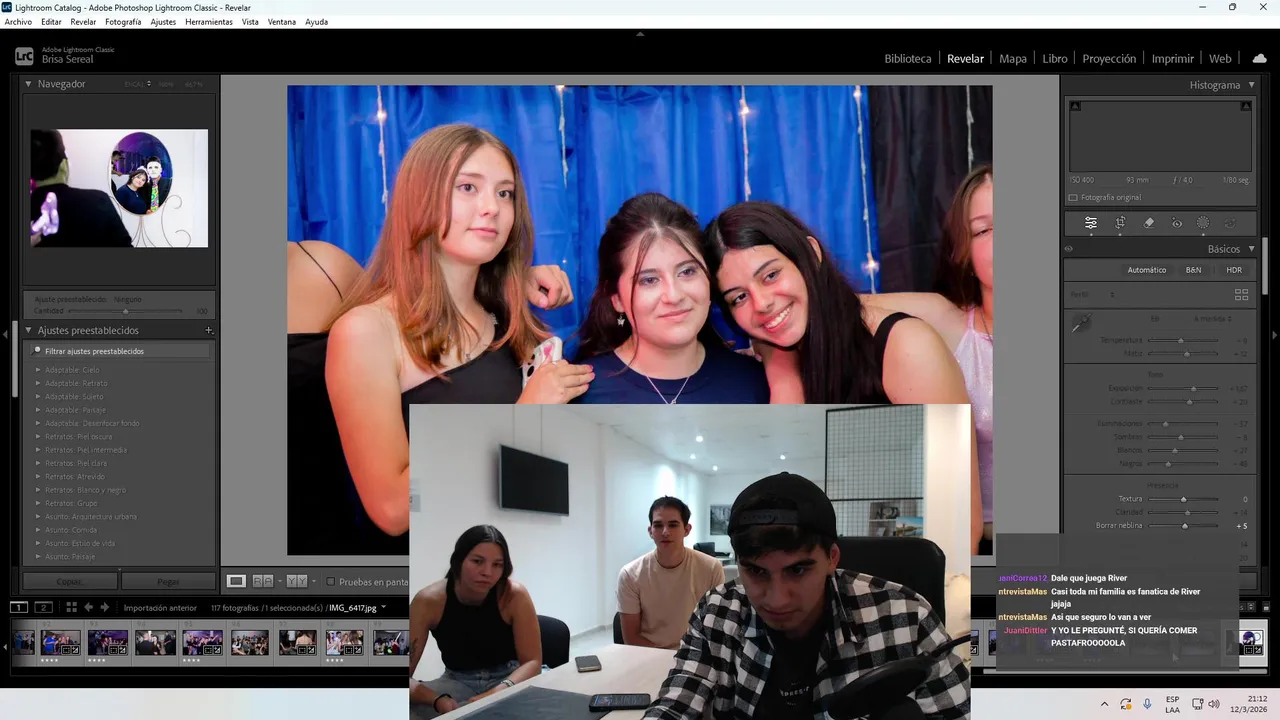This screenshot has height=720, width=1280.
Task: Switch to the R|A reference view
Action: click(263, 581)
